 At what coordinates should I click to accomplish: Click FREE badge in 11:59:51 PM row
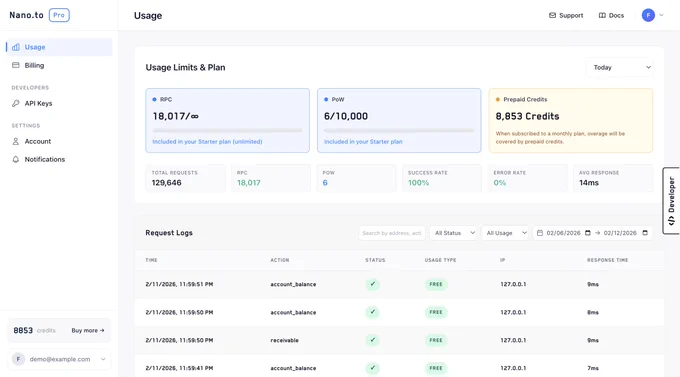(436, 284)
